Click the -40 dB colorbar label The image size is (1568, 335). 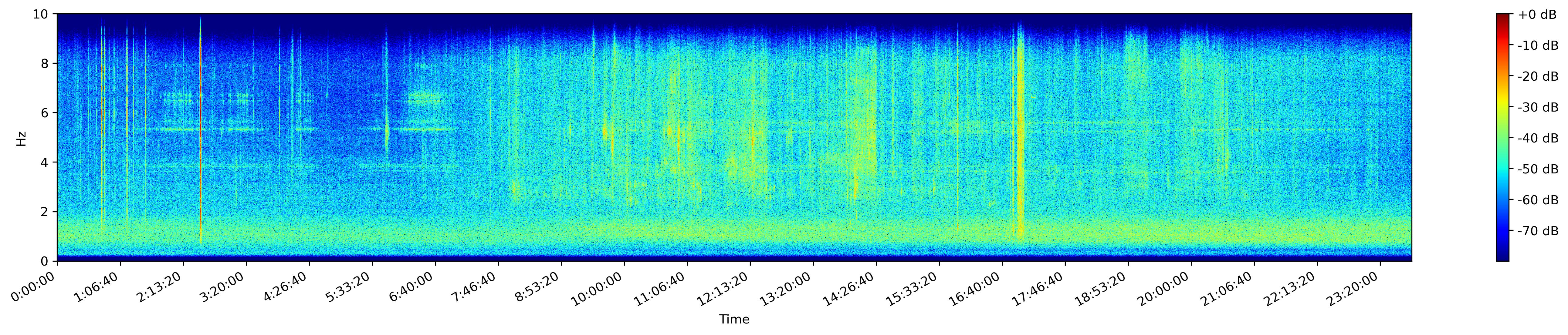[x=1538, y=138]
